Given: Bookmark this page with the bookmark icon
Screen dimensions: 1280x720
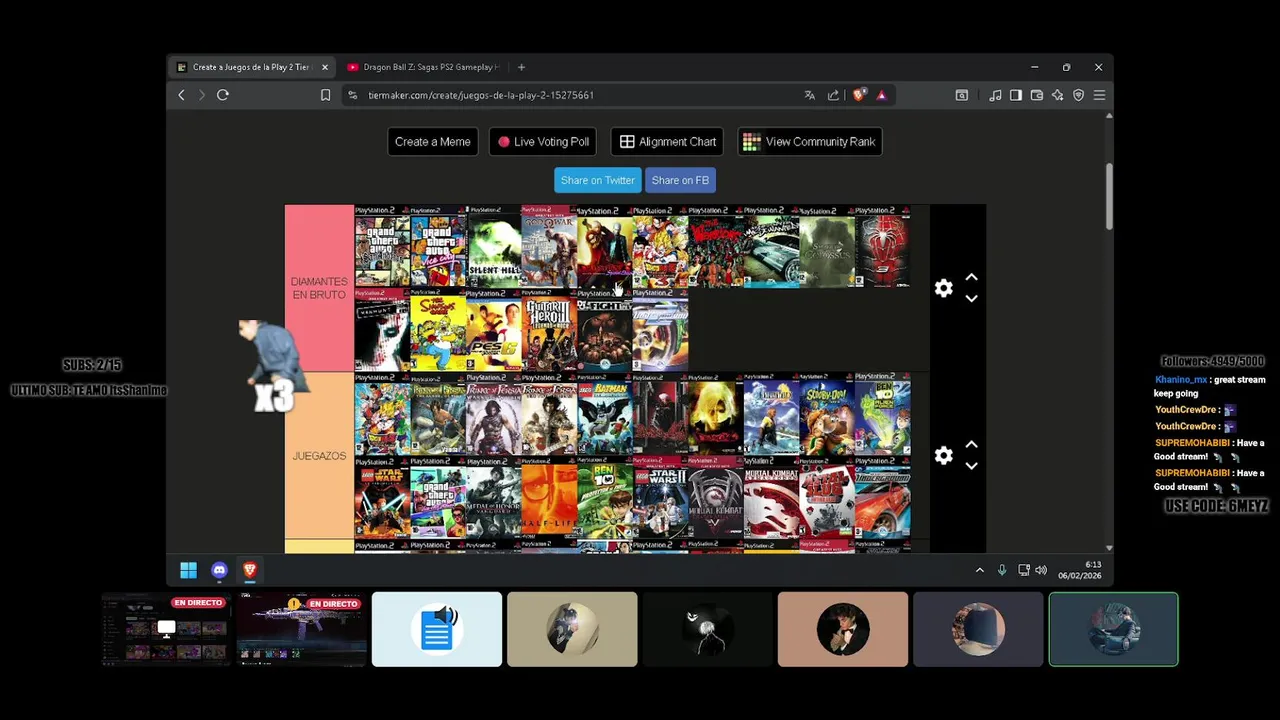Looking at the screenshot, I should (325, 95).
